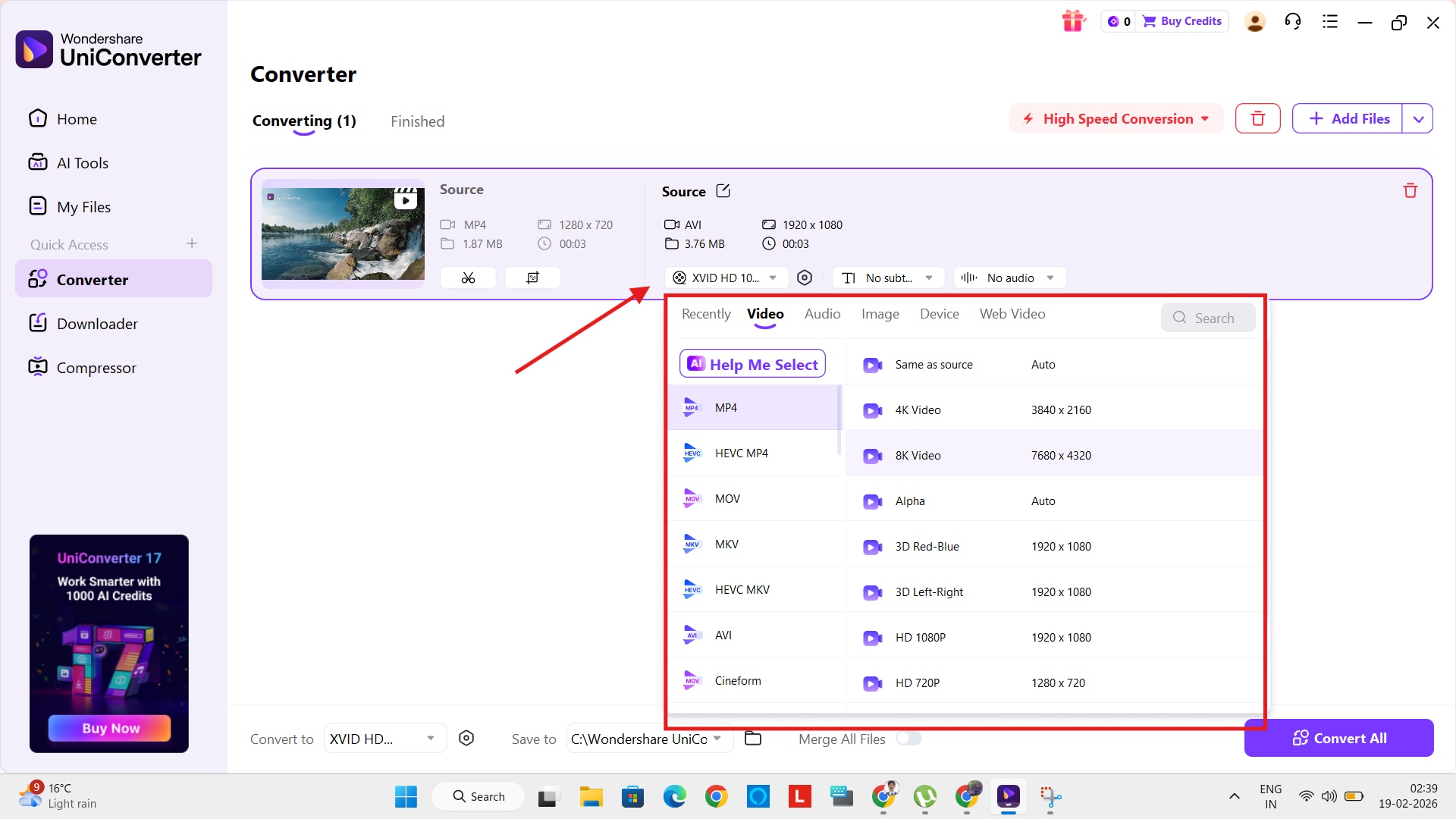Open the crop tool for the video
The width and height of the screenshot is (1456, 819).
[532, 278]
